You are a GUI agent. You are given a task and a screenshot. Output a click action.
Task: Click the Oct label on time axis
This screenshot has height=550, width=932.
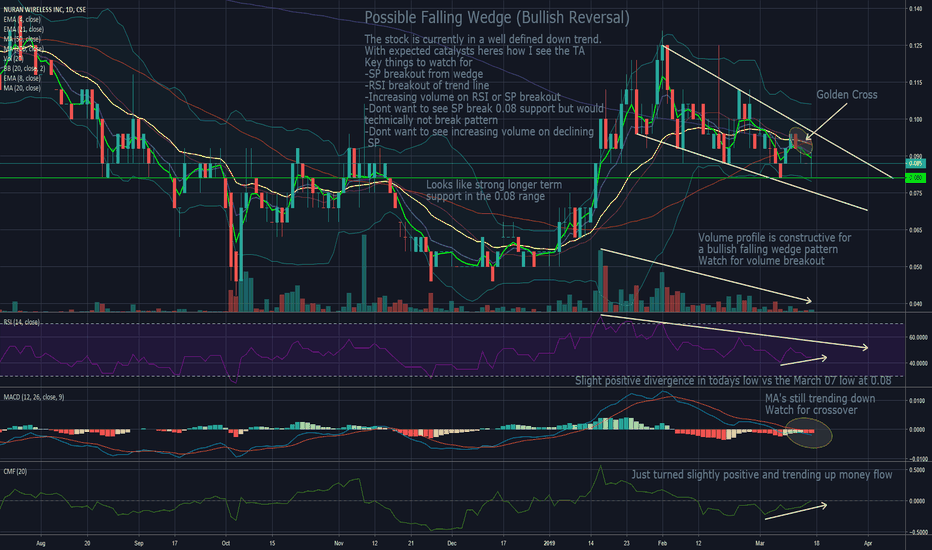225,543
